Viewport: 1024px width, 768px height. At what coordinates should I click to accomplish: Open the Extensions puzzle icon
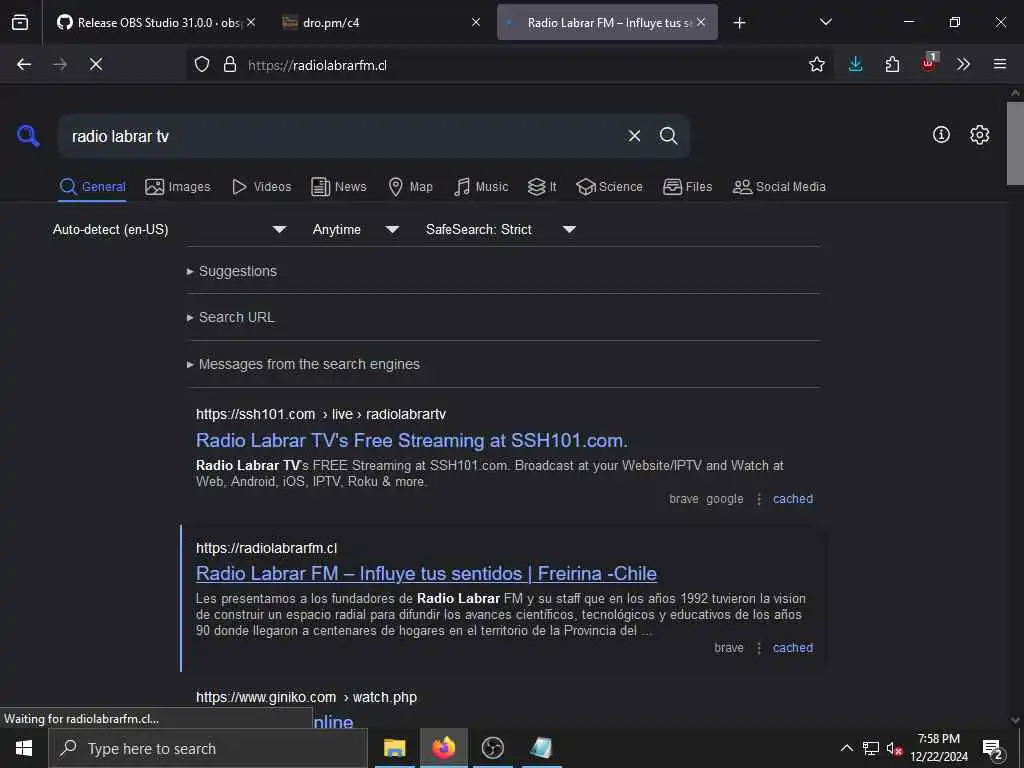(892, 64)
